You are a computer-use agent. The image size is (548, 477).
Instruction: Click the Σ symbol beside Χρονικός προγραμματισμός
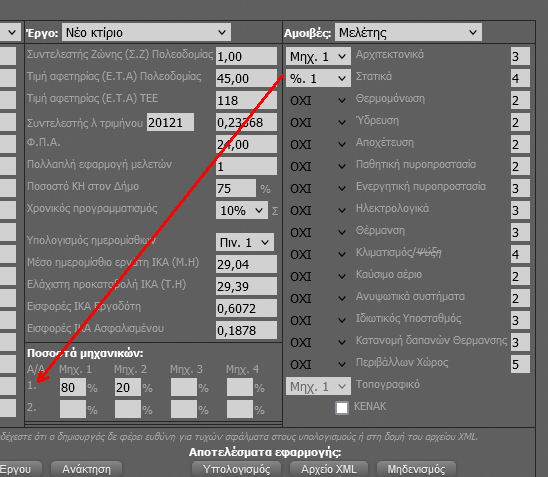pos(275,211)
